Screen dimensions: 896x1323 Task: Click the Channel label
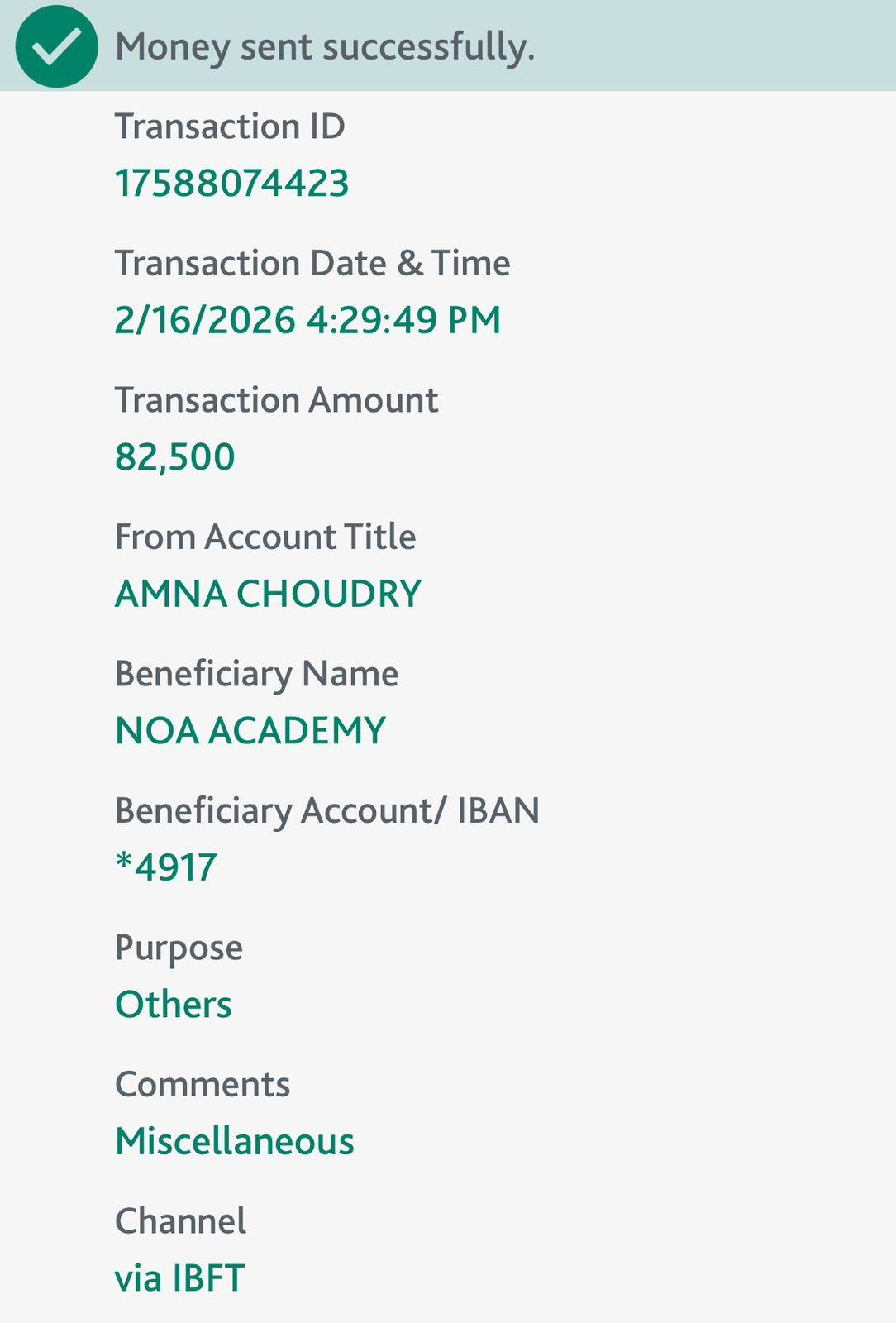point(180,1221)
